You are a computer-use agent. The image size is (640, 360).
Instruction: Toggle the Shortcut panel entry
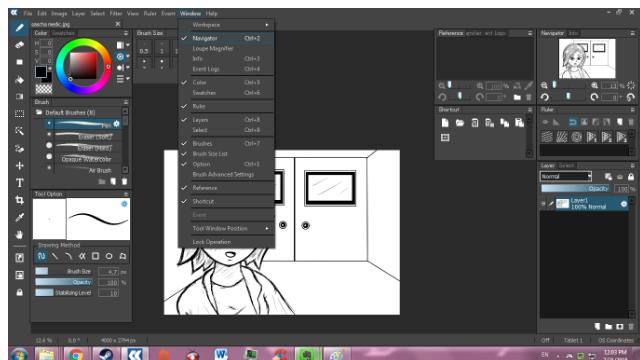click(227, 201)
